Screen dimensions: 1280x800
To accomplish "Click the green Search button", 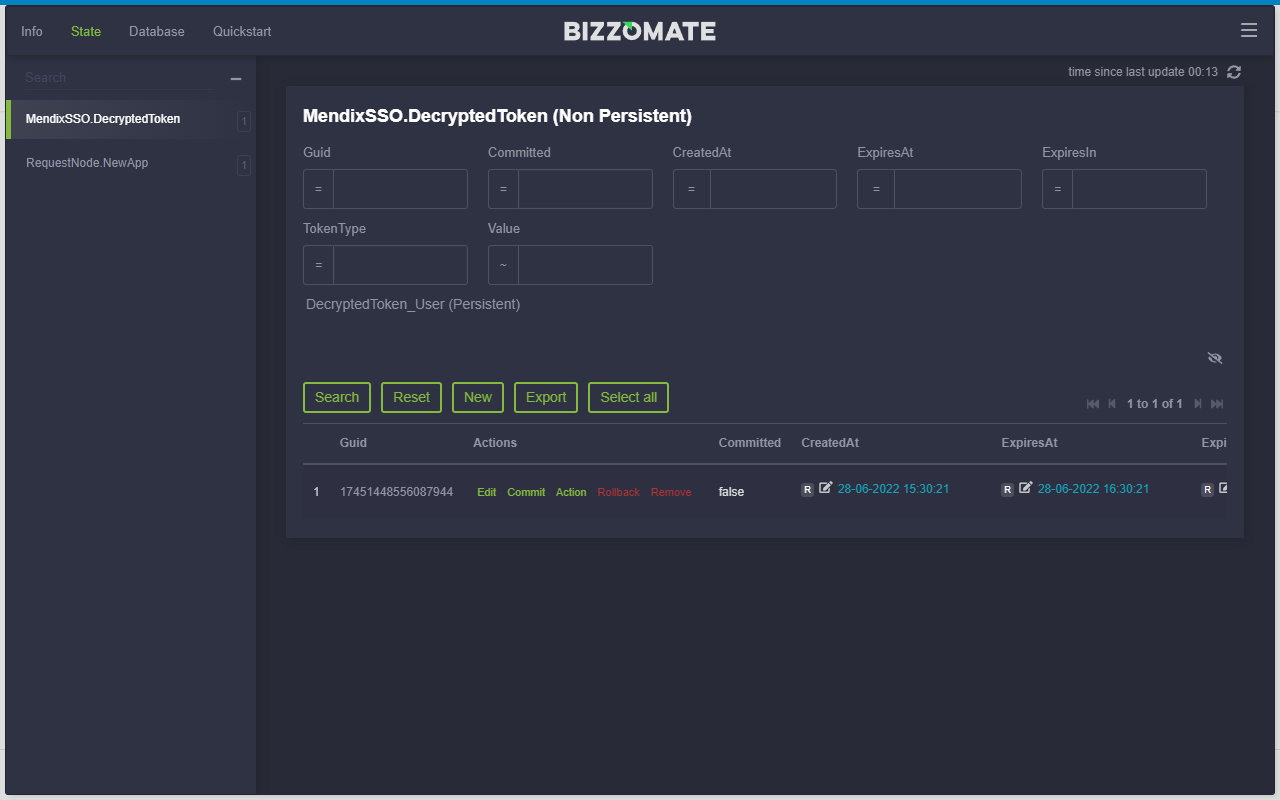I will tap(337, 397).
